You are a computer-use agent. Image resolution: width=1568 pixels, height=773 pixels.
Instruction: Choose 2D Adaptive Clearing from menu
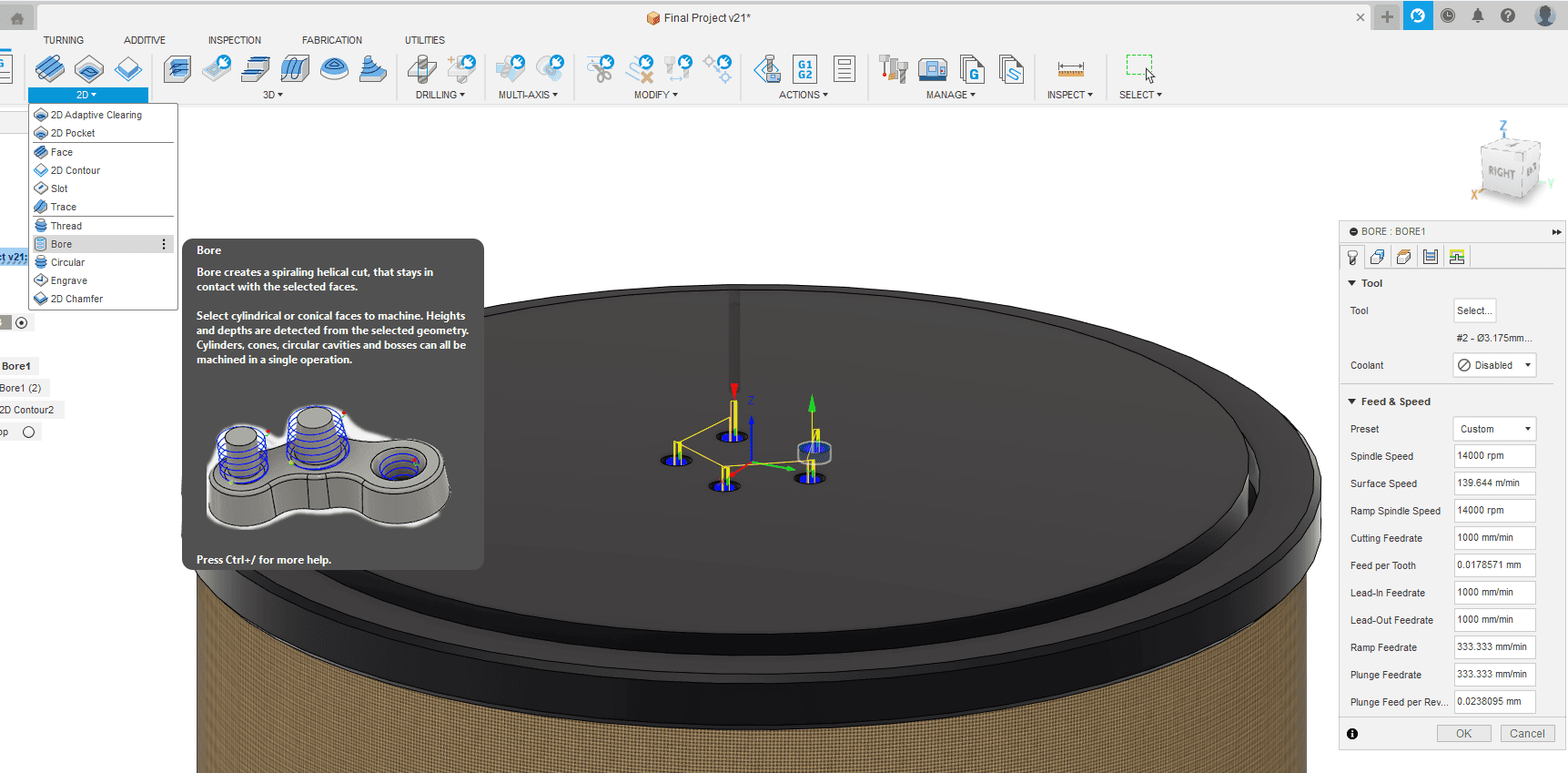coord(103,115)
